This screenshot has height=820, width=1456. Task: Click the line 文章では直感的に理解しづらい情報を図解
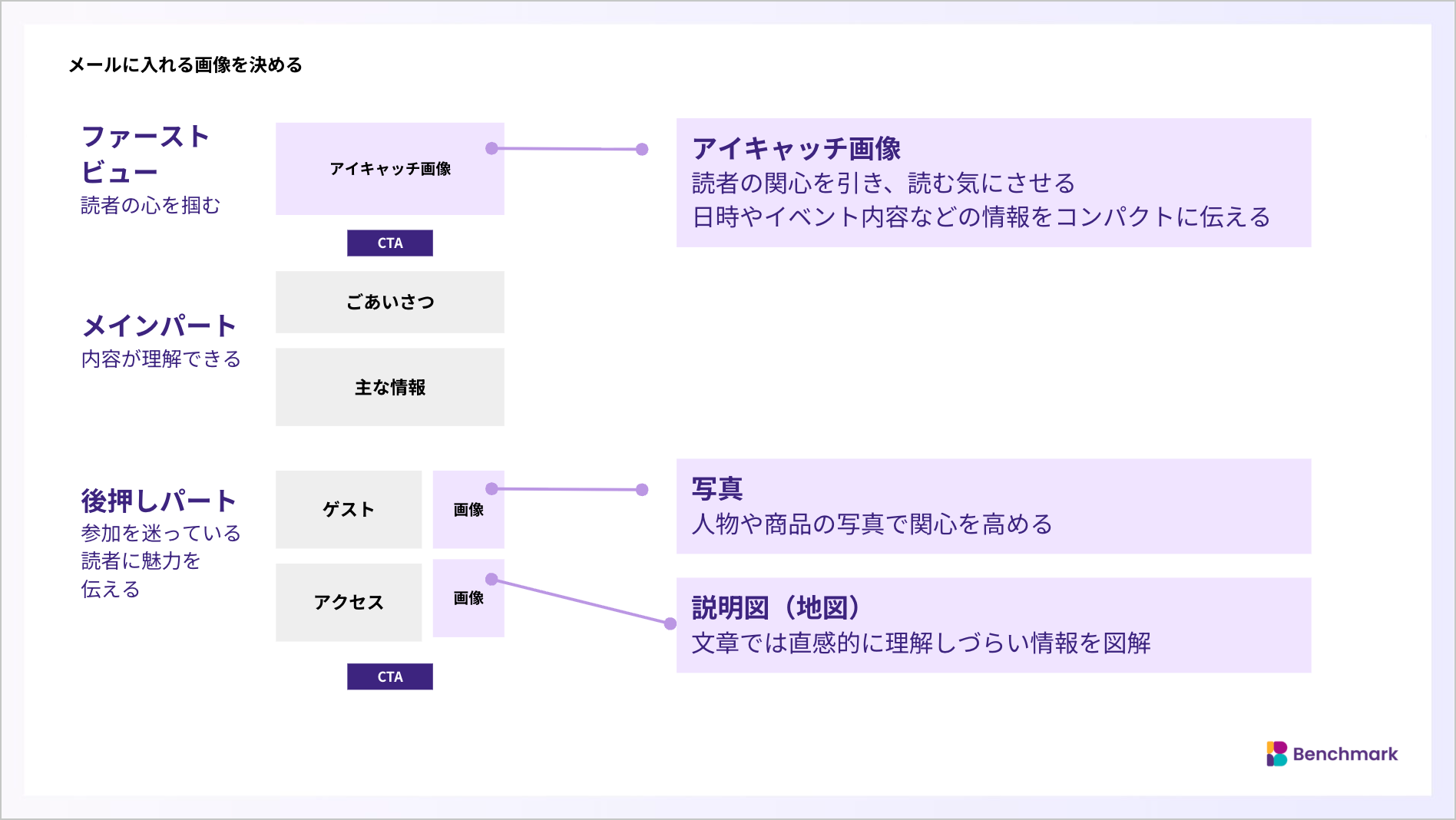click(x=922, y=643)
